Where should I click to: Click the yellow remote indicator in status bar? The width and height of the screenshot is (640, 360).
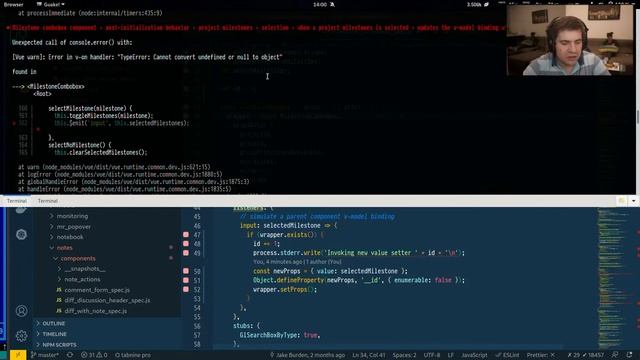click(x=18, y=355)
